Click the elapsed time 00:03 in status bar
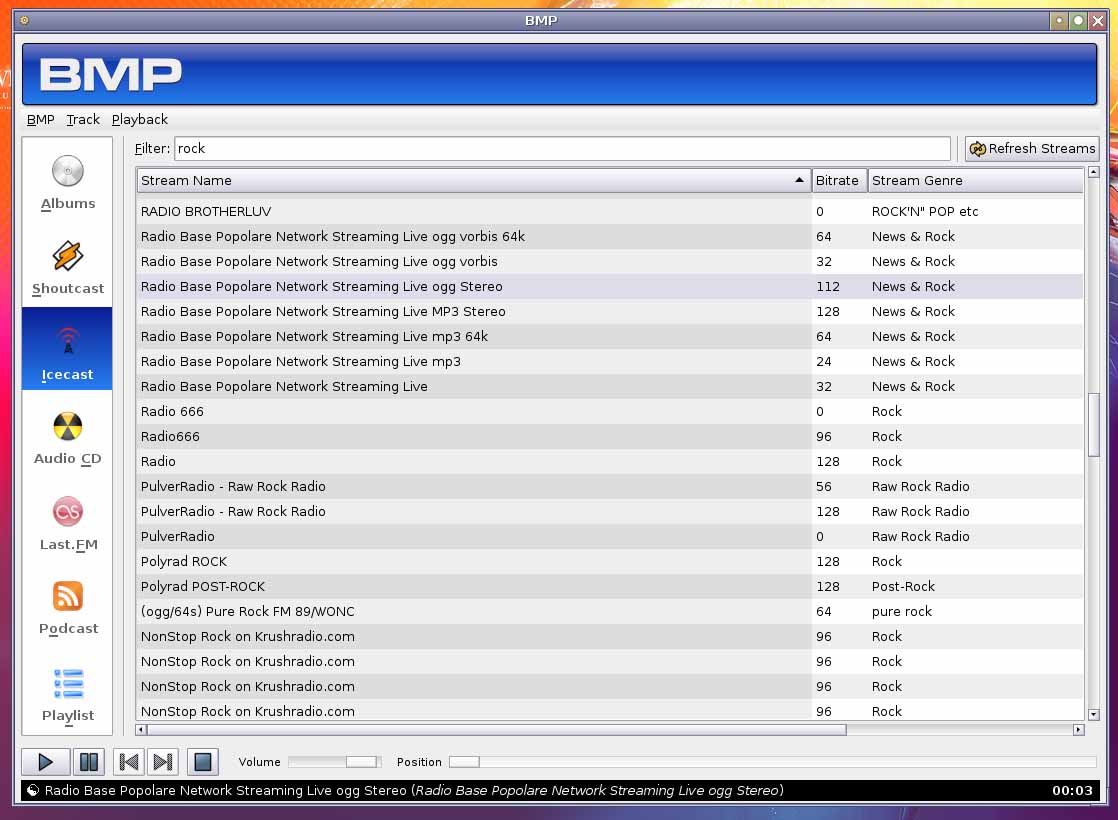Screen dimensions: 1118x820 coord(1072,790)
